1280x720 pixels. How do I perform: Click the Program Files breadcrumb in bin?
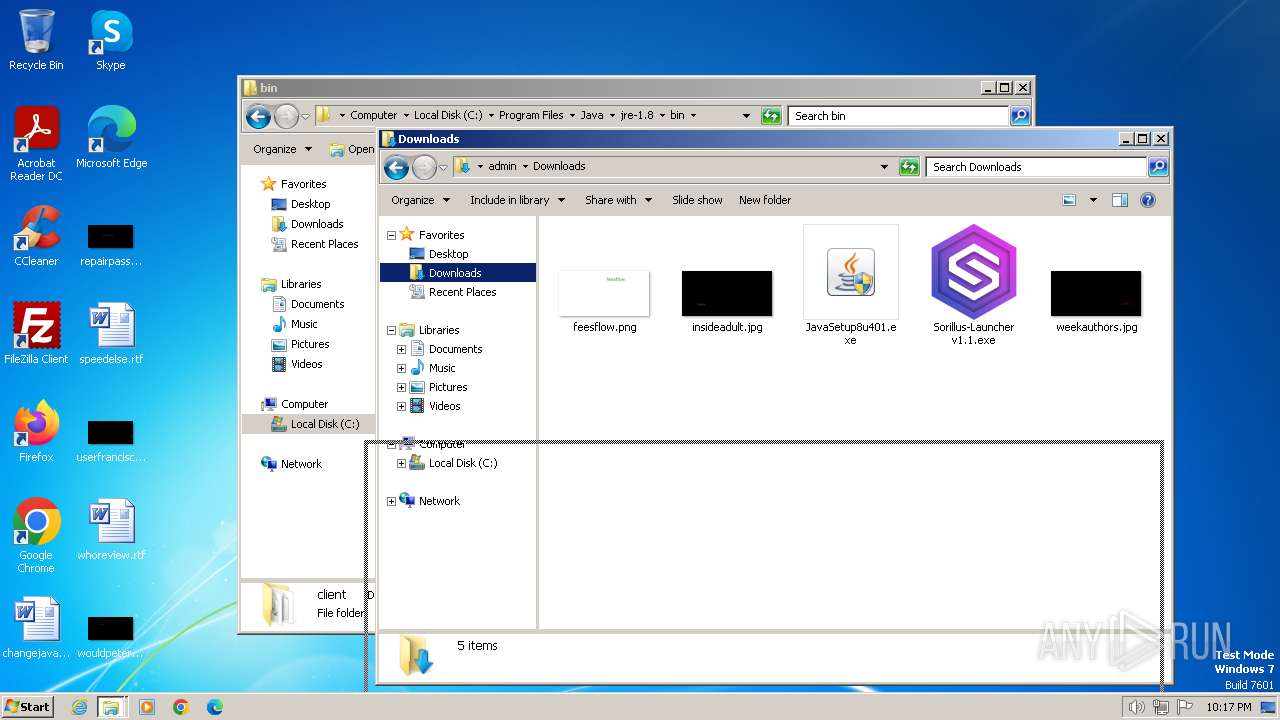tap(531, 116)
